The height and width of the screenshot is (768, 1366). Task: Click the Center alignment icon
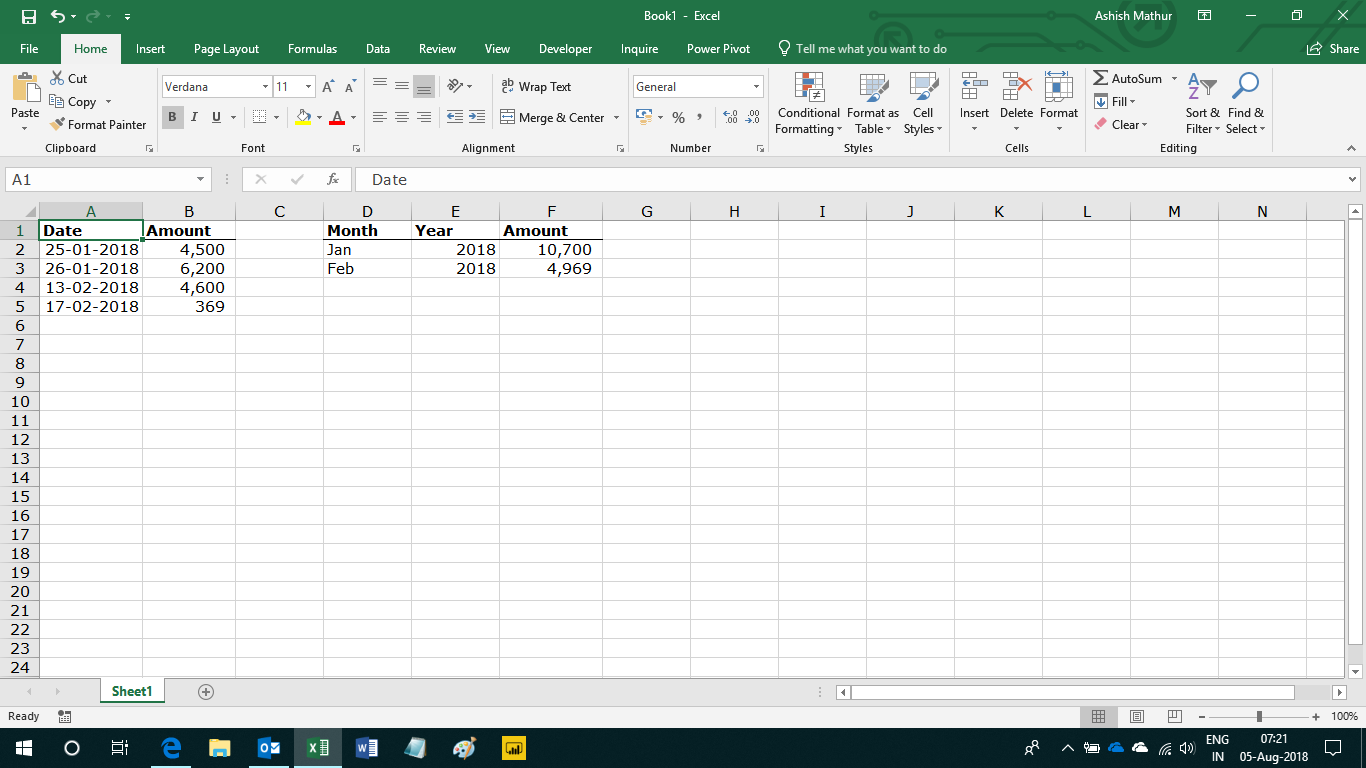pyautogui.click(x=401, y=117)
